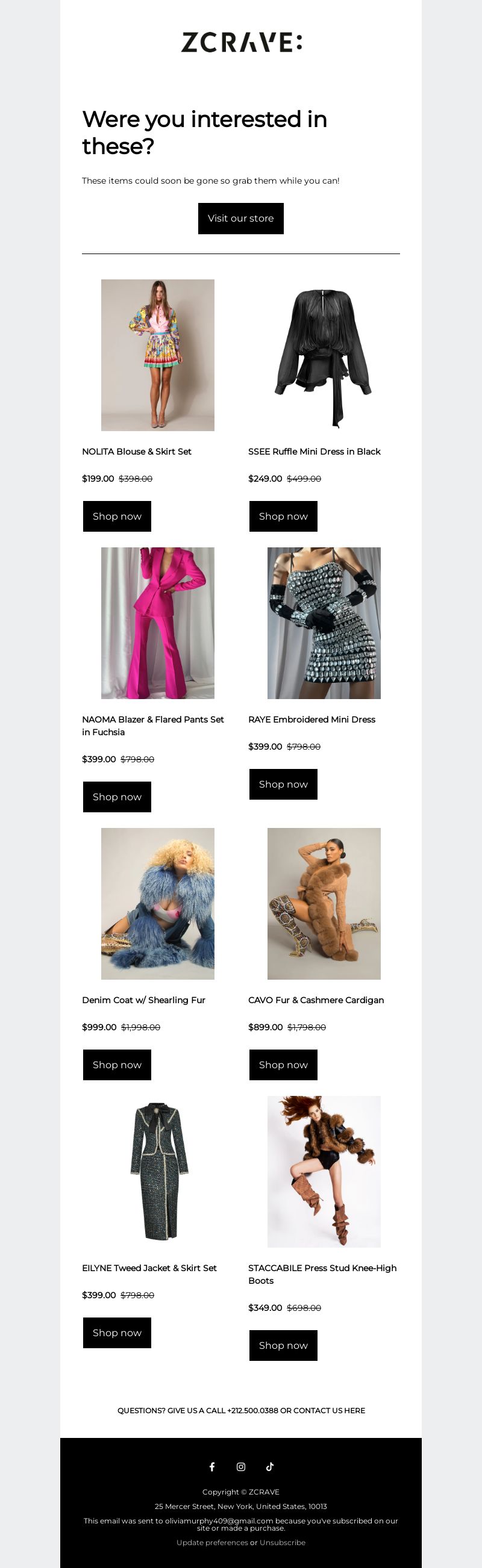This screenshot has height=1568, width=482.
Task: Open the Facebook icon in footer
Action: tap(212, 1466)
